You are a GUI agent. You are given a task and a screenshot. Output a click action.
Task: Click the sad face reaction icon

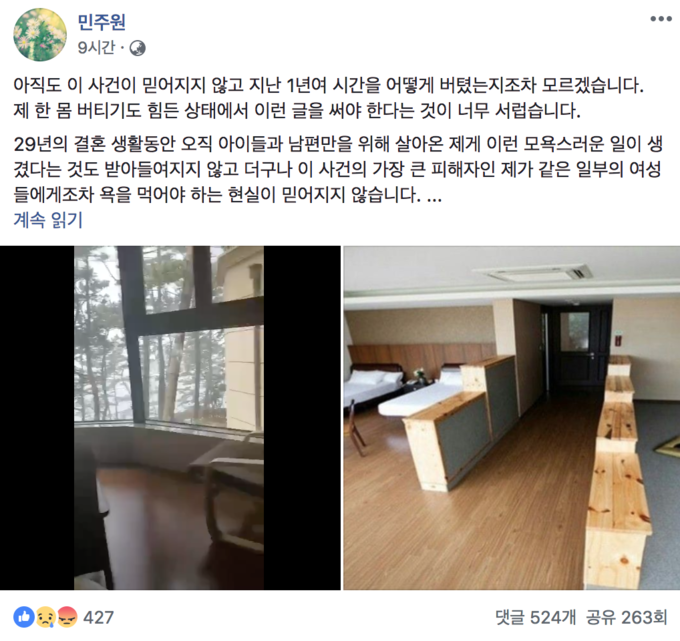click(45, 617)
